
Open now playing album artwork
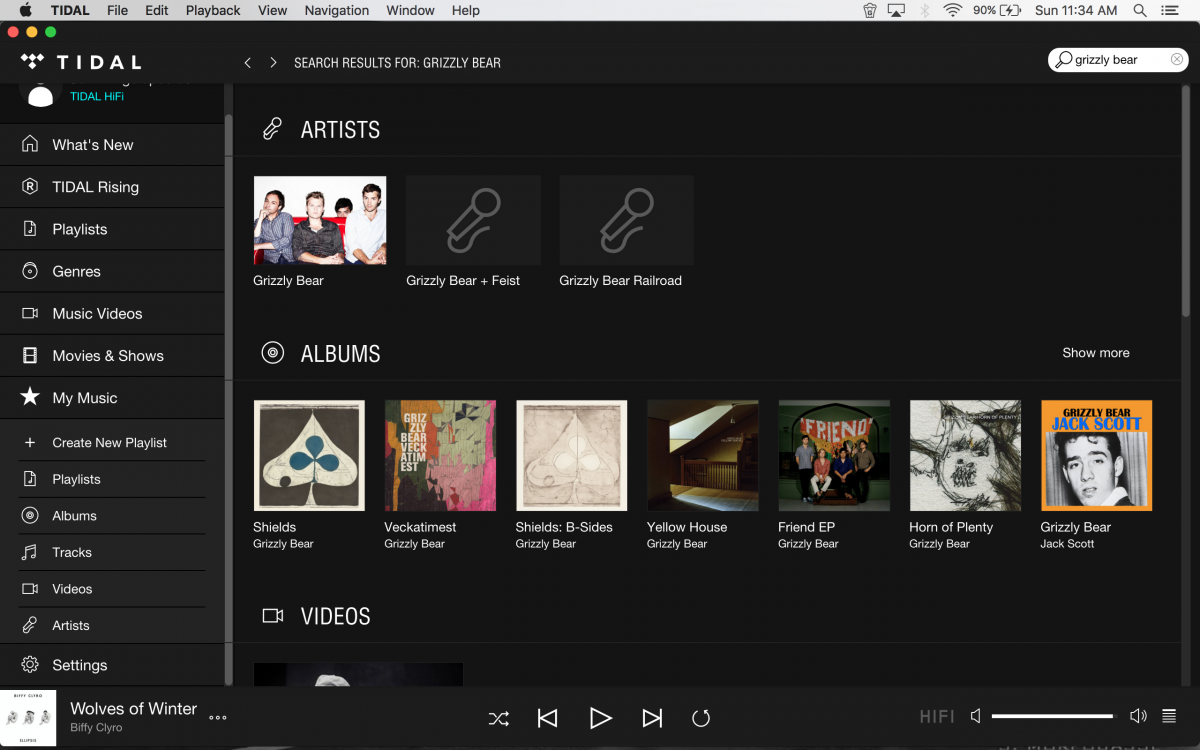point(28,718)
